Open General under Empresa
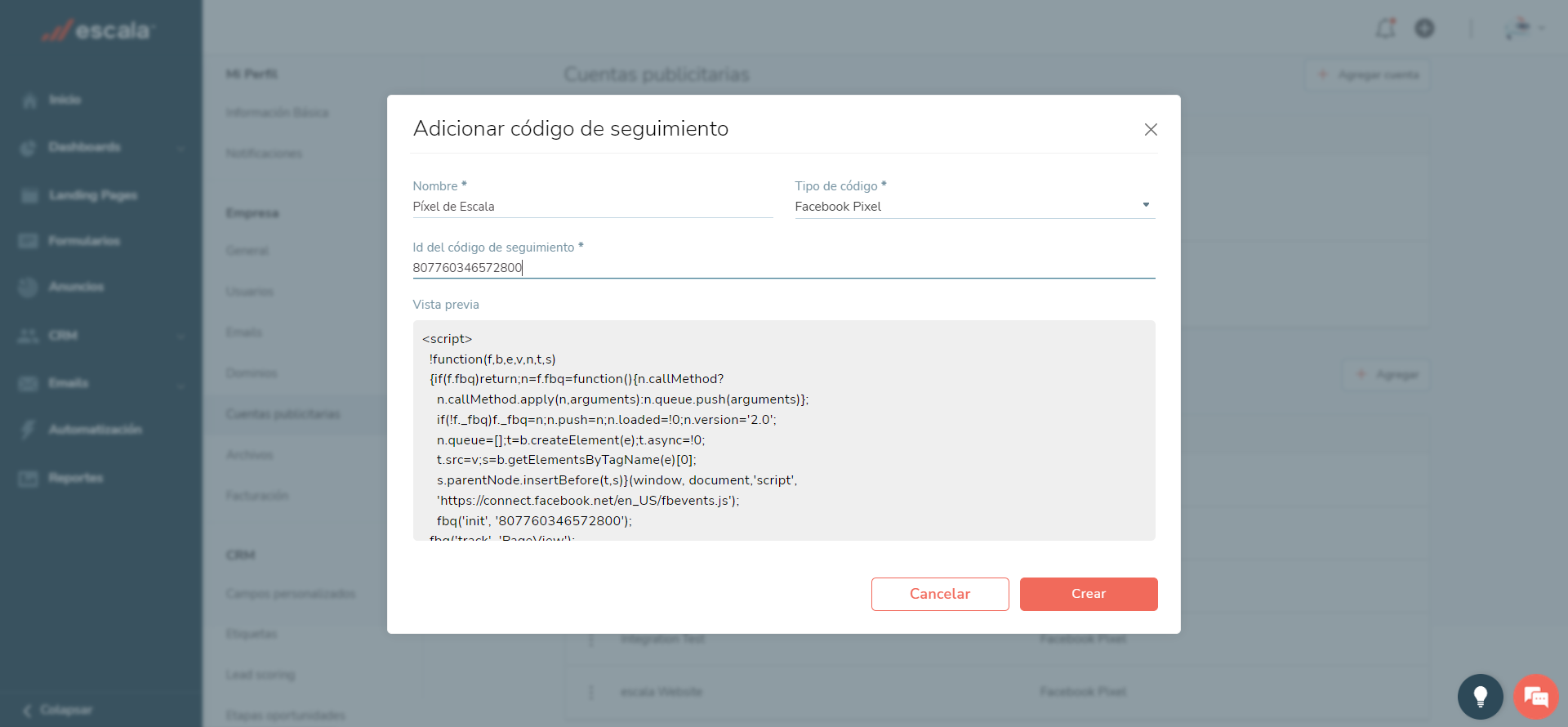This screenshot has width=1568, height=727. tap(247, 251)
